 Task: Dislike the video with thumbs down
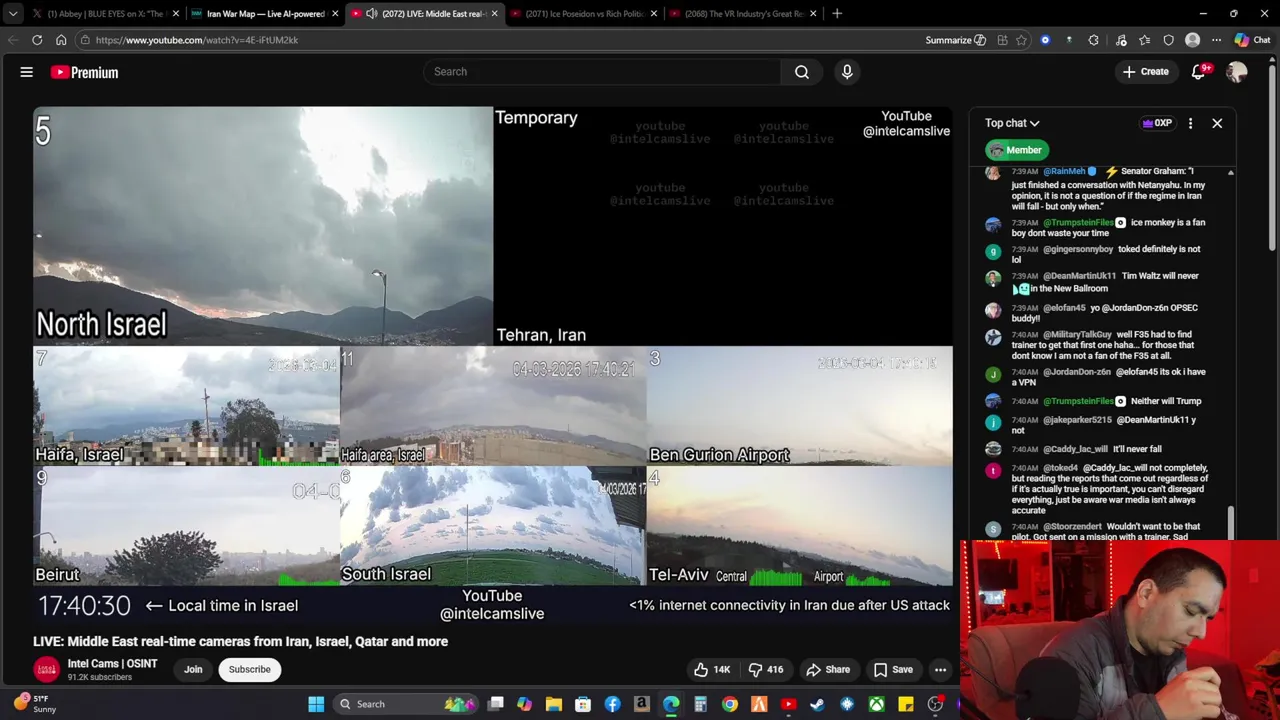pos(766,670)
